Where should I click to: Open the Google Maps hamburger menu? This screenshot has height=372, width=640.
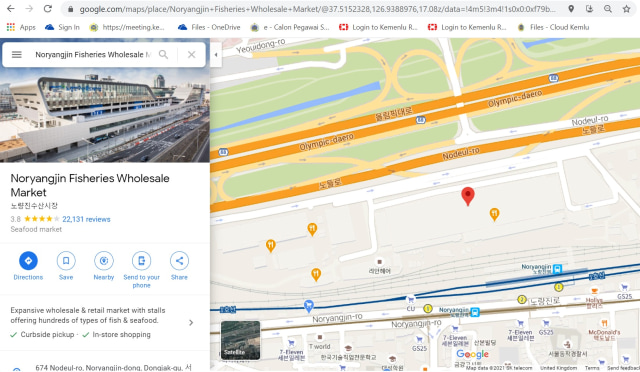click(x=17, y=54)
